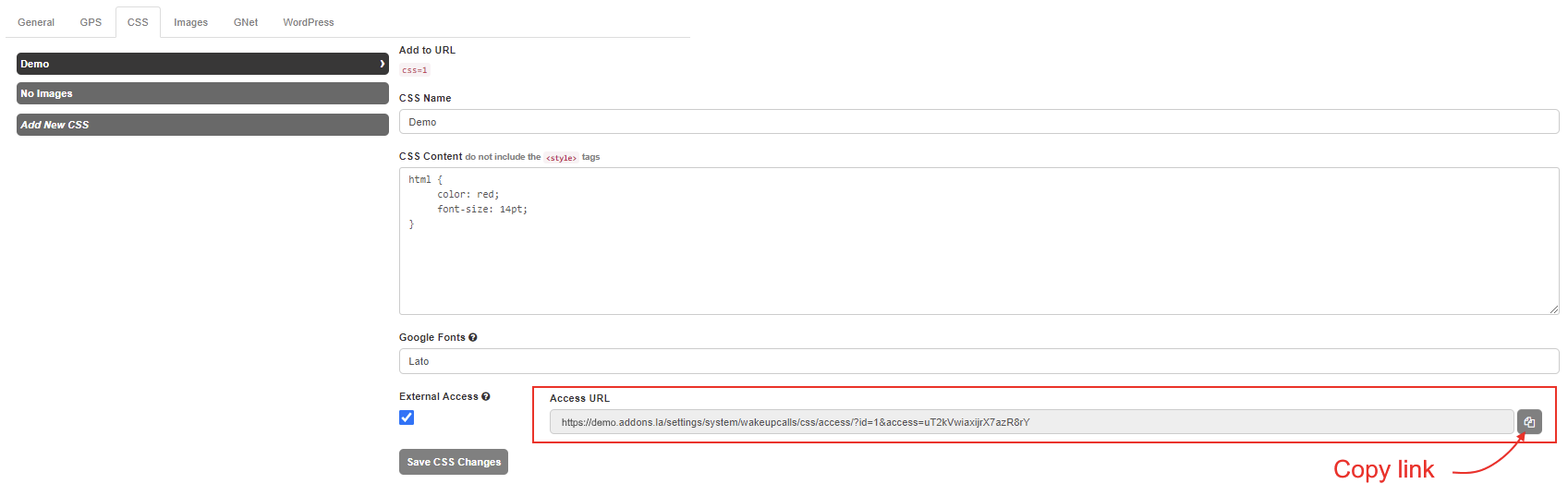Uncheck the External Access checkbox
The image size is (1568, 496).
point(407,417)
